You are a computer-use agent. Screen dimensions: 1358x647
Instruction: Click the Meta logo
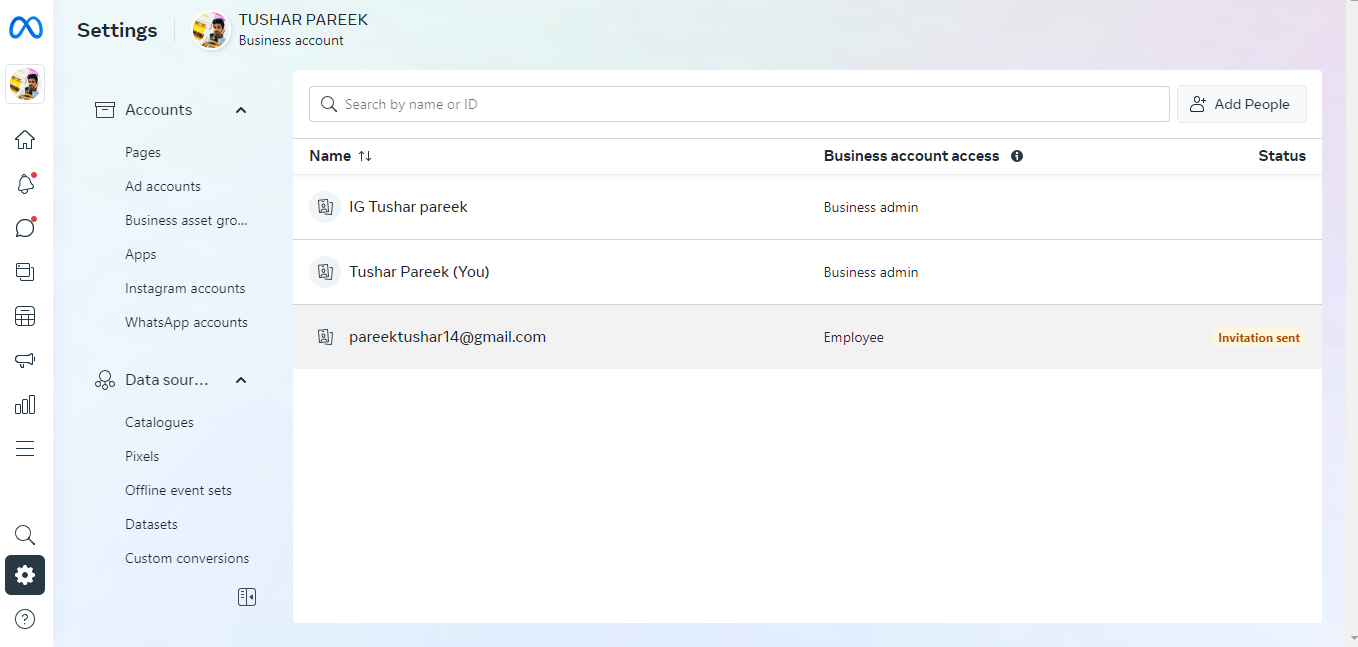click(26, 29)
